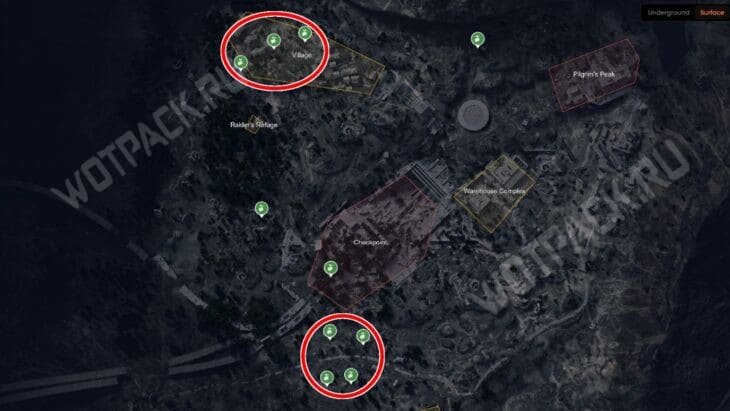The height and width of the screenshot is (411, 730).
Task: Click the Village location label
Action: click(302, 55)
